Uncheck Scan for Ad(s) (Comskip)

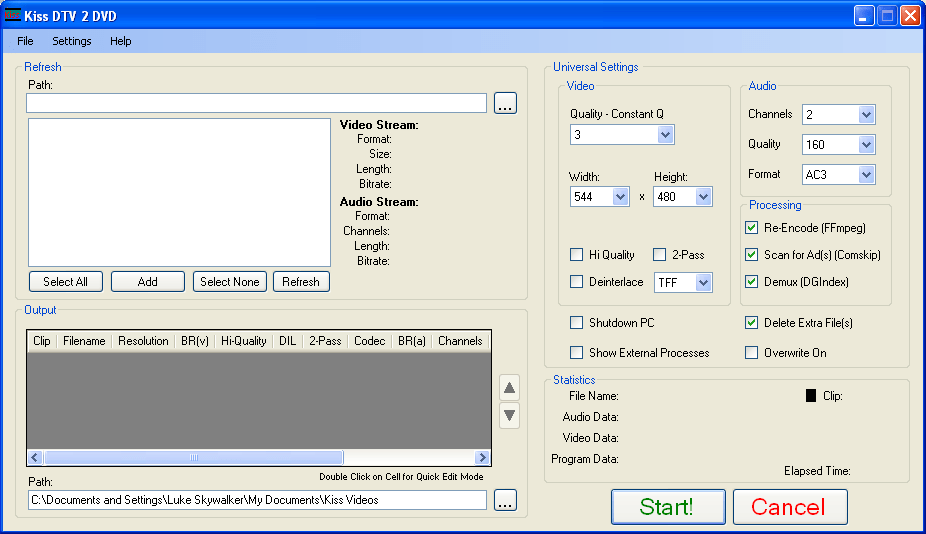(751, 255)
